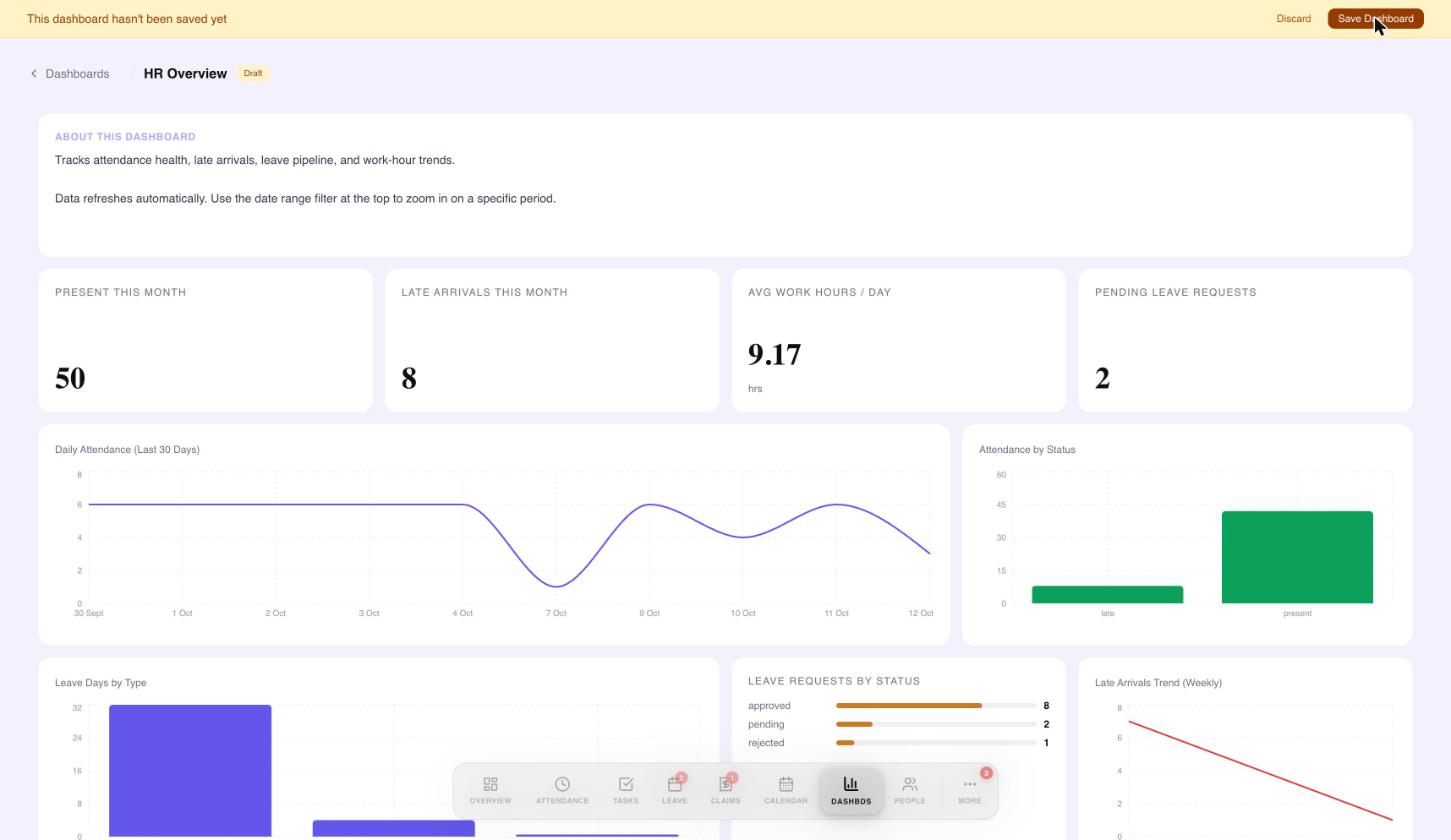Click the '30 Sept' axis label
Image resolution: width=1451 pixels, height=840 pixels.
(x=89, y=613)
